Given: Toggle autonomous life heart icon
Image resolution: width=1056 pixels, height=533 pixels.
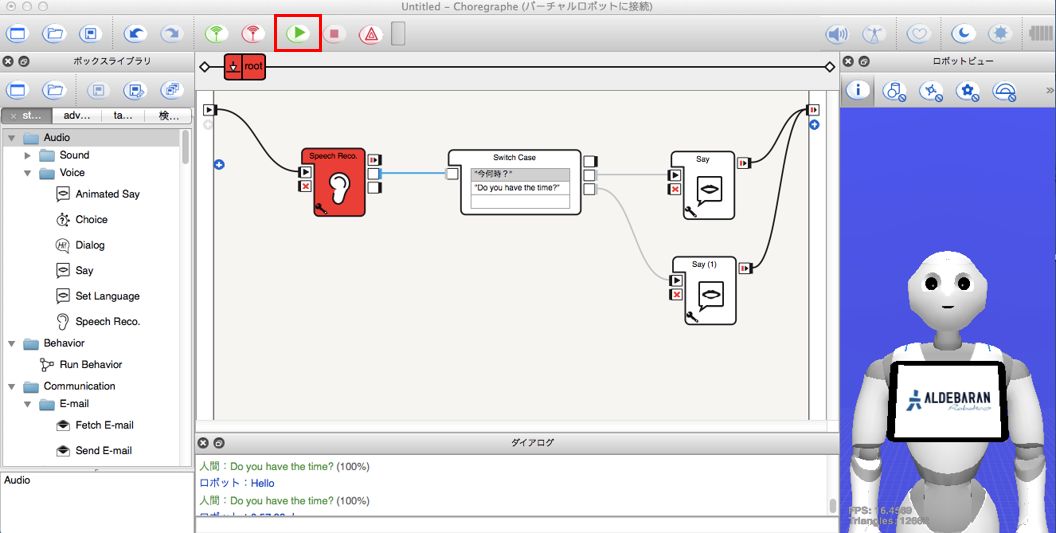Looking at the screenshot, I should pos(919,34).
